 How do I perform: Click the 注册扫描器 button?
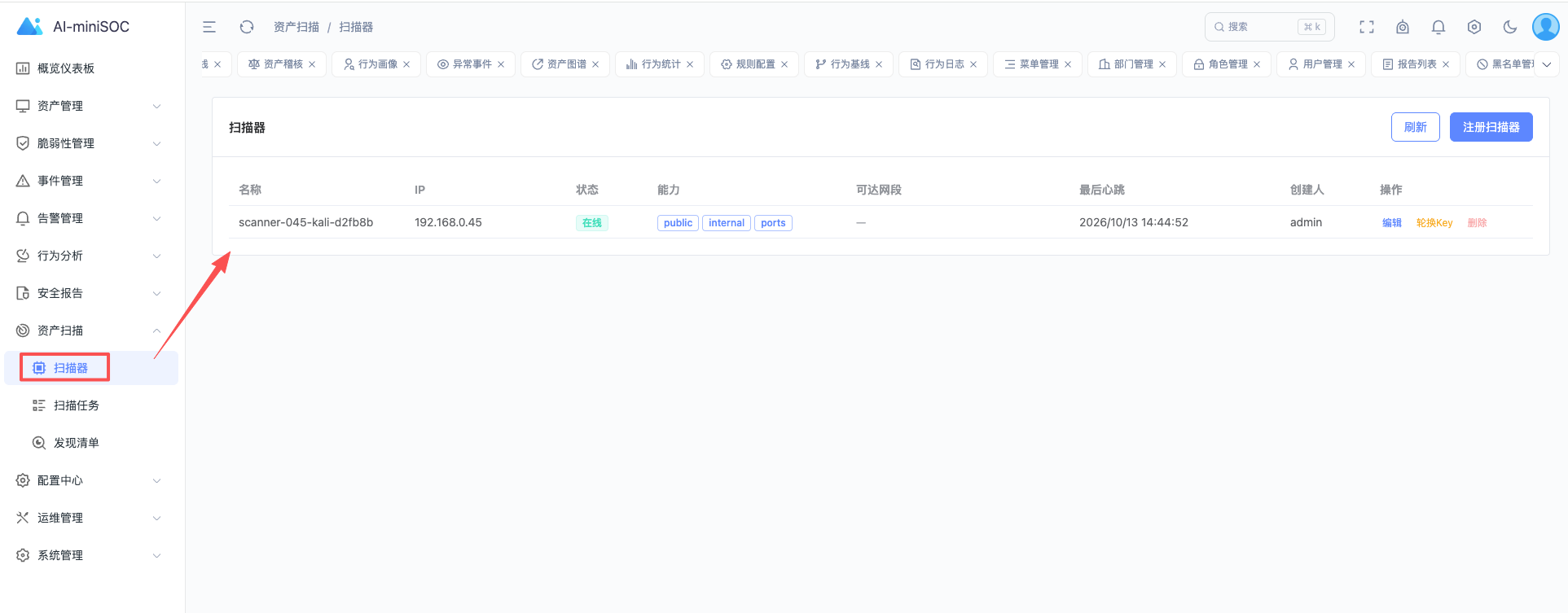pos(1491,127)
